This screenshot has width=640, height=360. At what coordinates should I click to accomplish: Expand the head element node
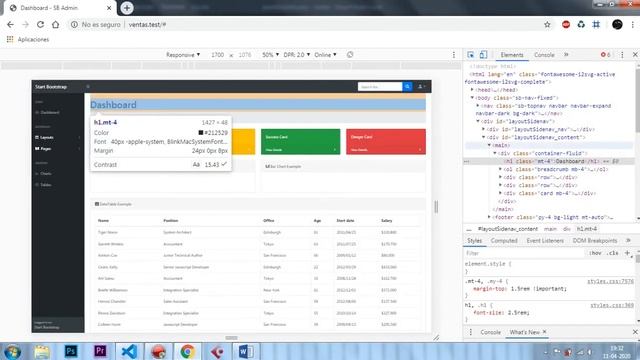click(x=472, y=90)
